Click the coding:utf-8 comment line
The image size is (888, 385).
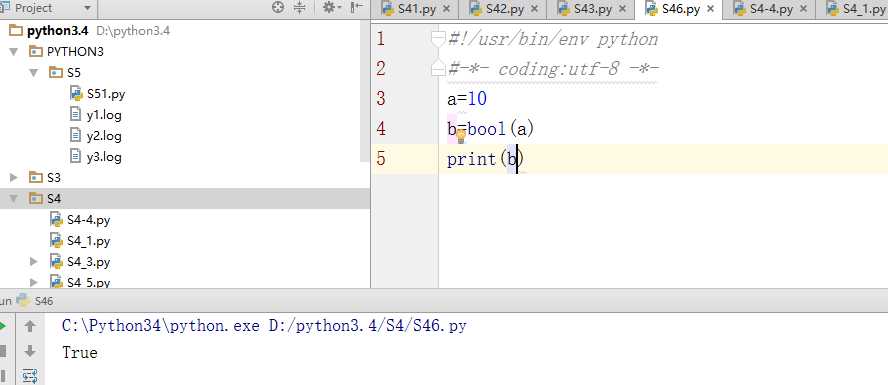point(553,69)
